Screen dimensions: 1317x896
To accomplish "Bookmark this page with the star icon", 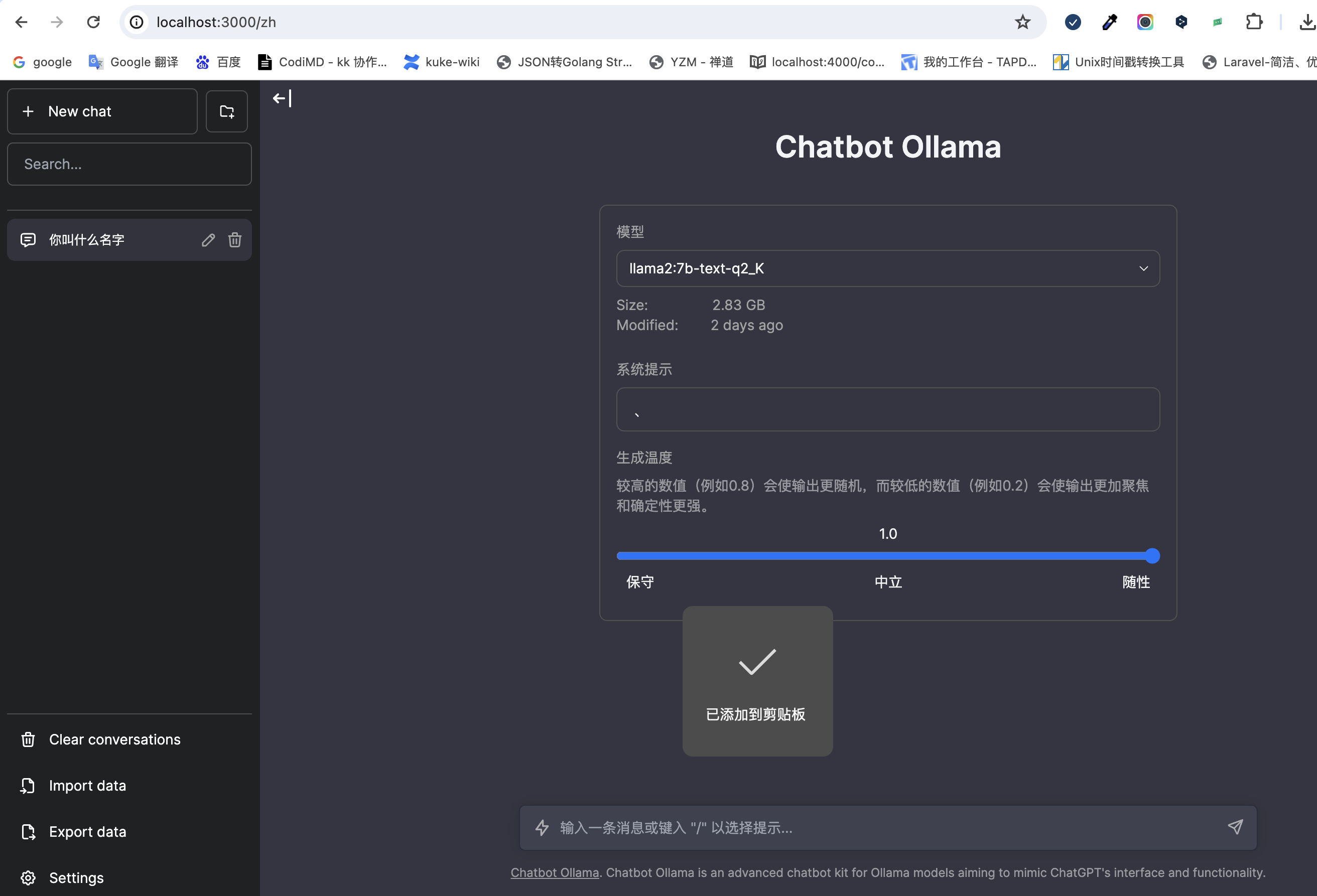I will [x=1022, y=22].
